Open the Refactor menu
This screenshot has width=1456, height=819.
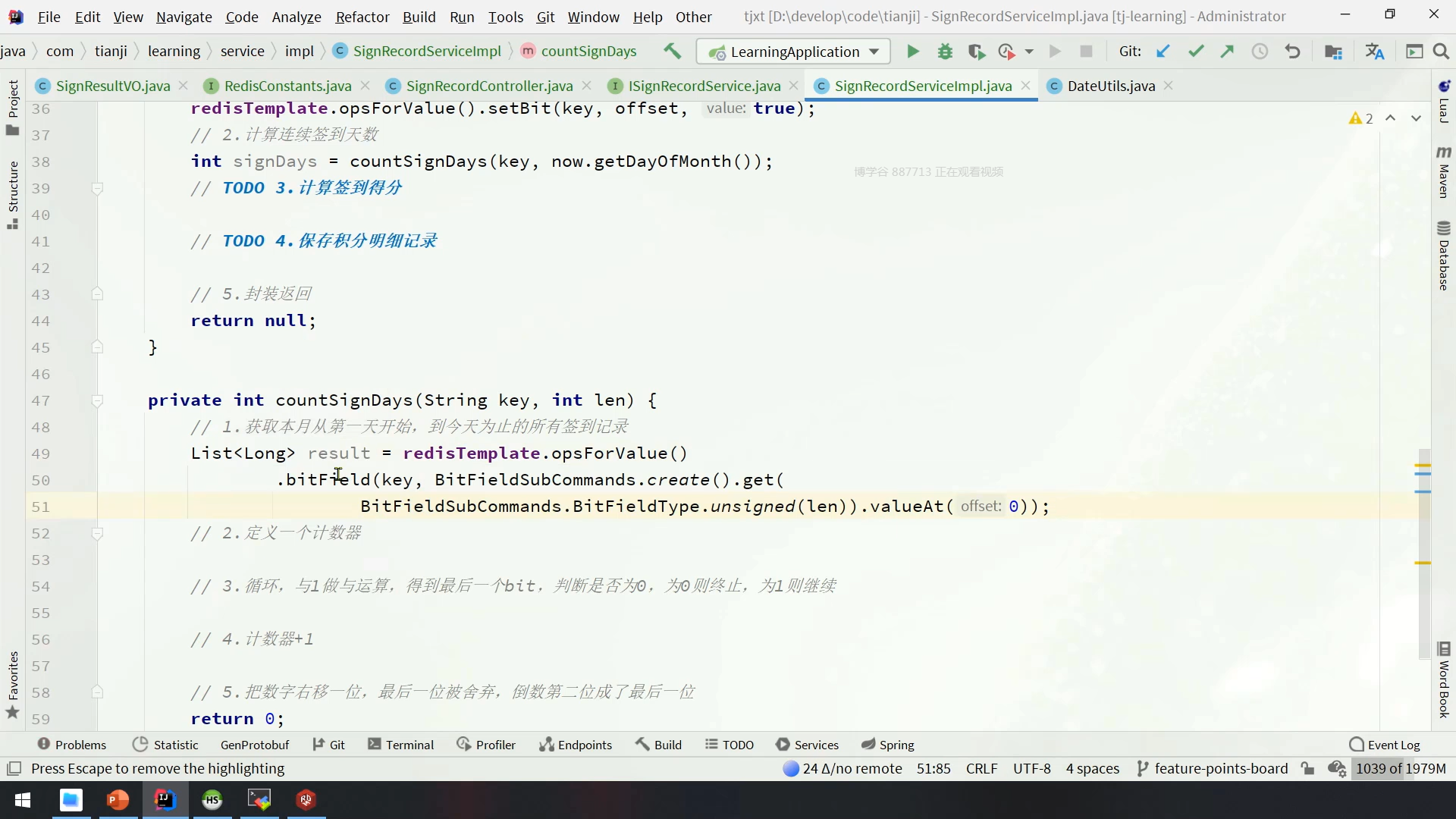click(362, 17)
